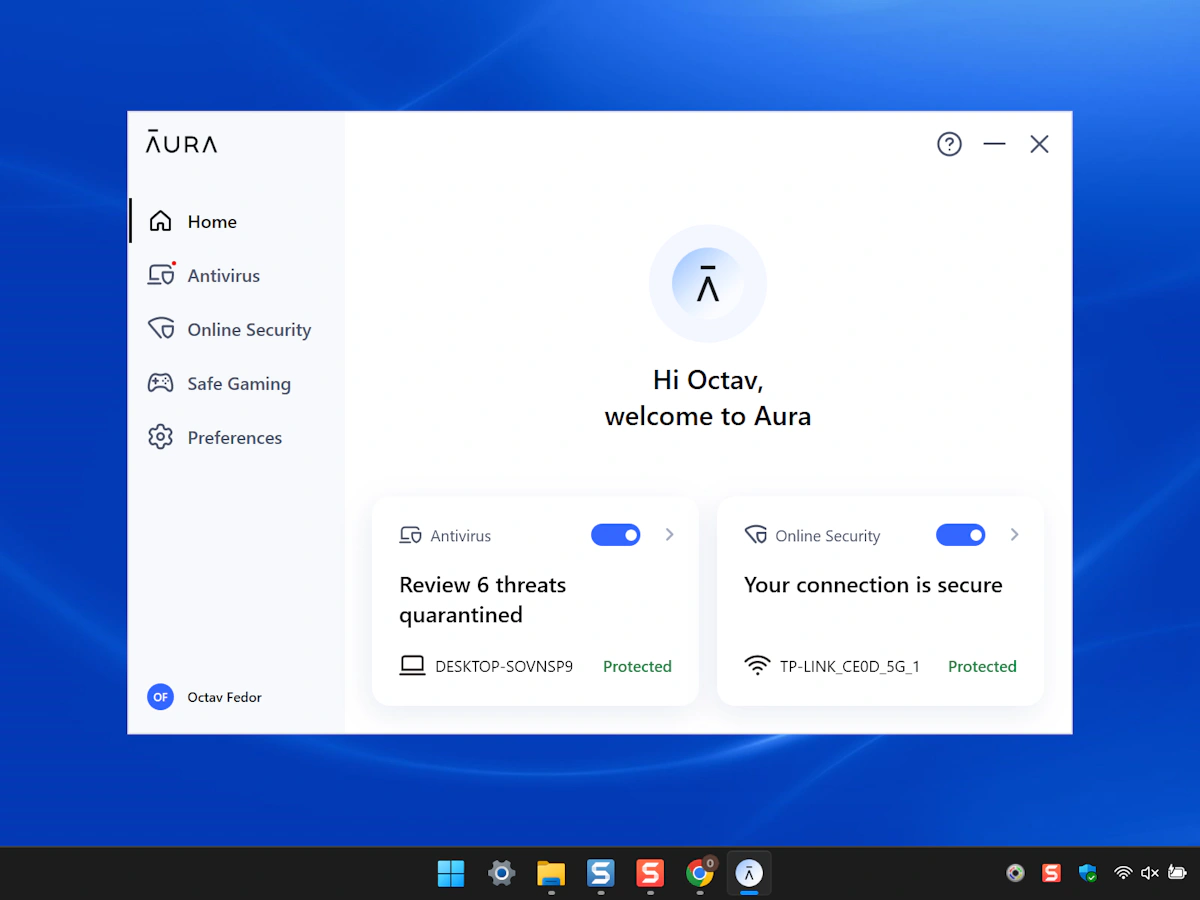Go to the Safe Gaming section
Image resolution: width=1200 pixels, height=900 pixels.
click(x=239, y=384)
